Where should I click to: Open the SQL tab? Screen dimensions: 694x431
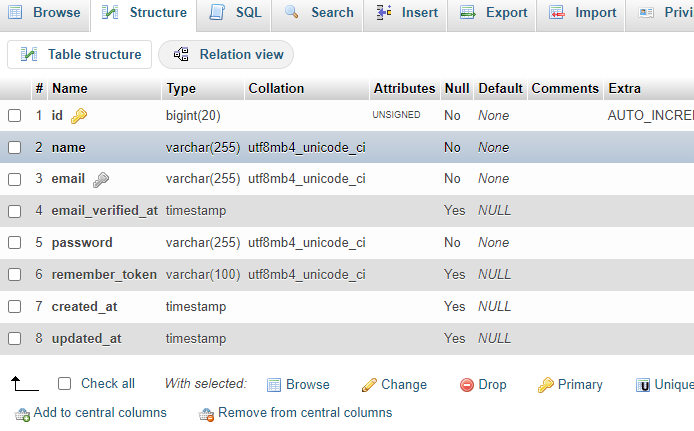tap(235, 13)
